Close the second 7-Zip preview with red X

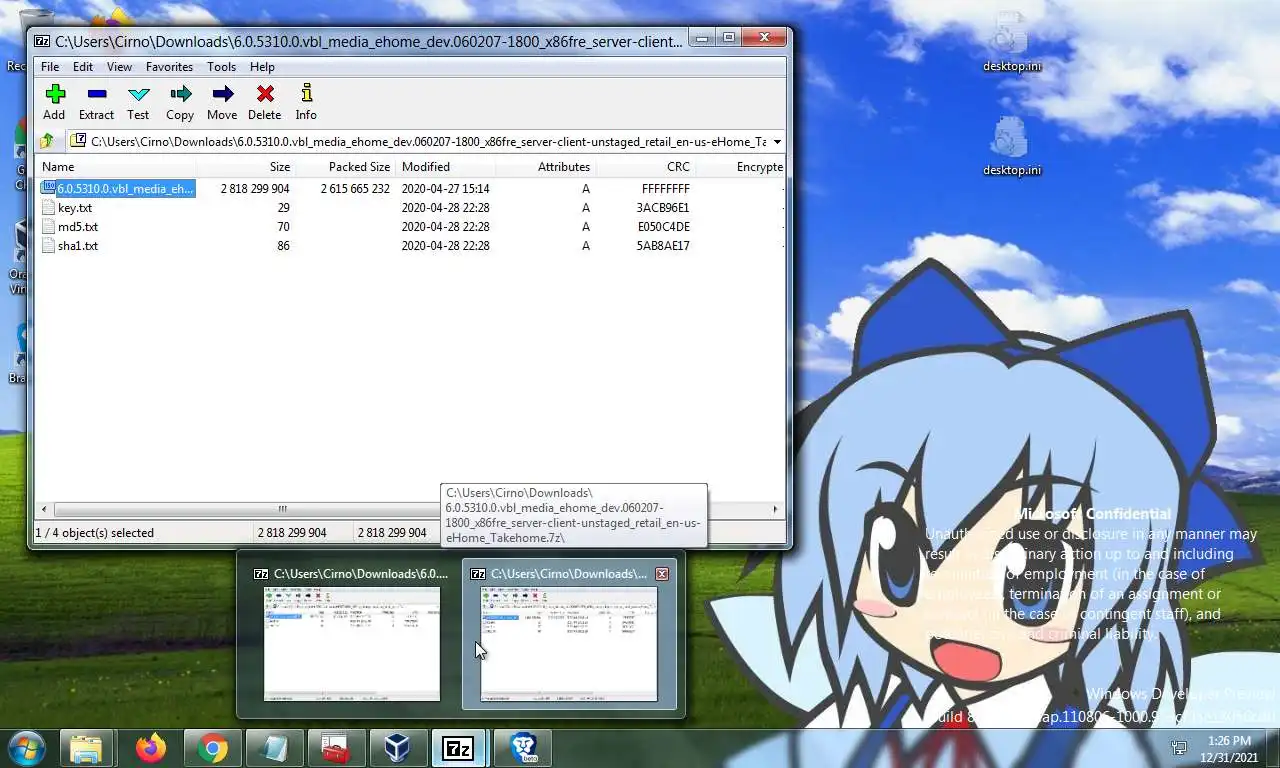click(x=661, y=574)
